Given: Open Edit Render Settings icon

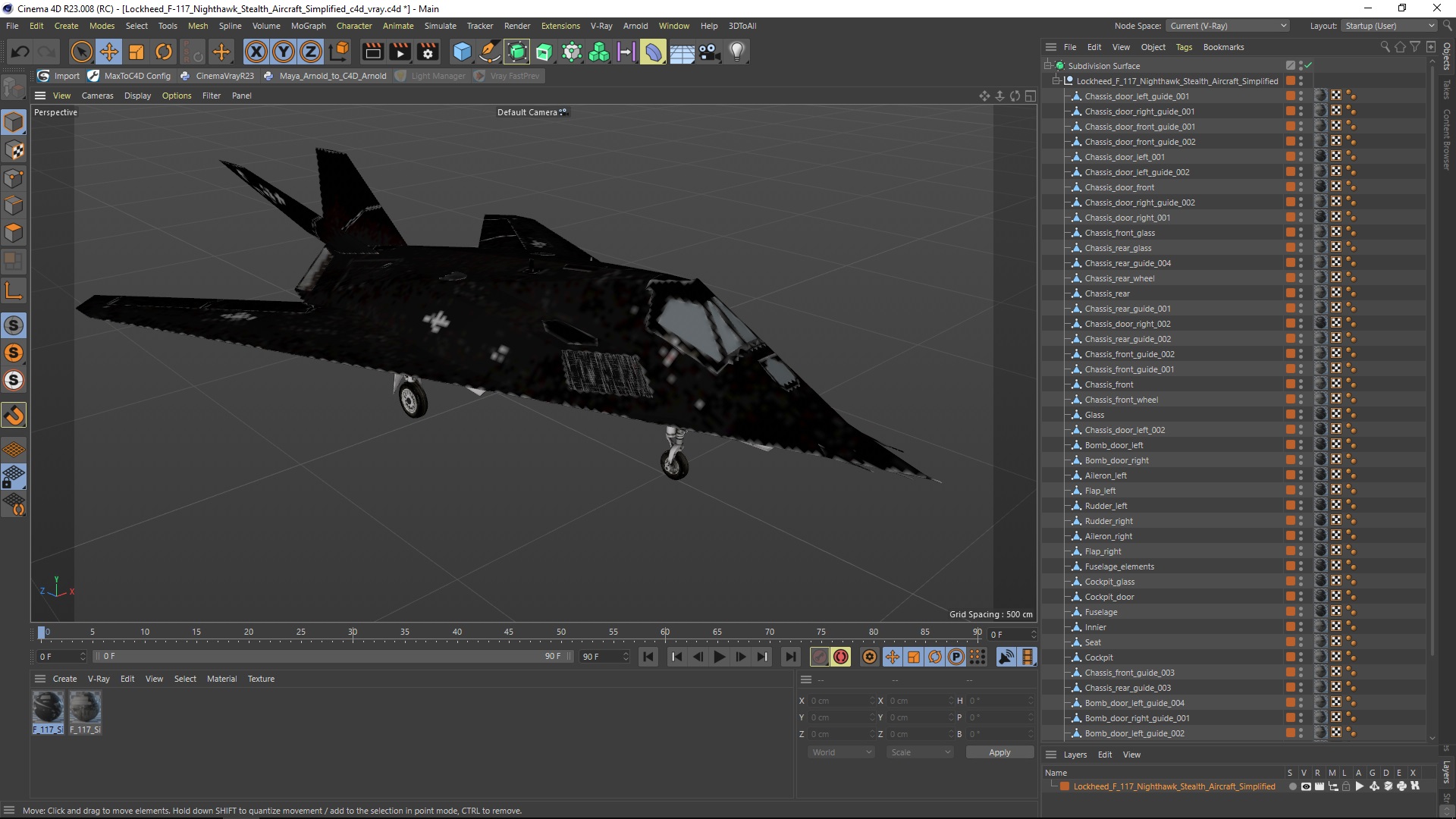Looking at the screenshot, I should [428, 52].
